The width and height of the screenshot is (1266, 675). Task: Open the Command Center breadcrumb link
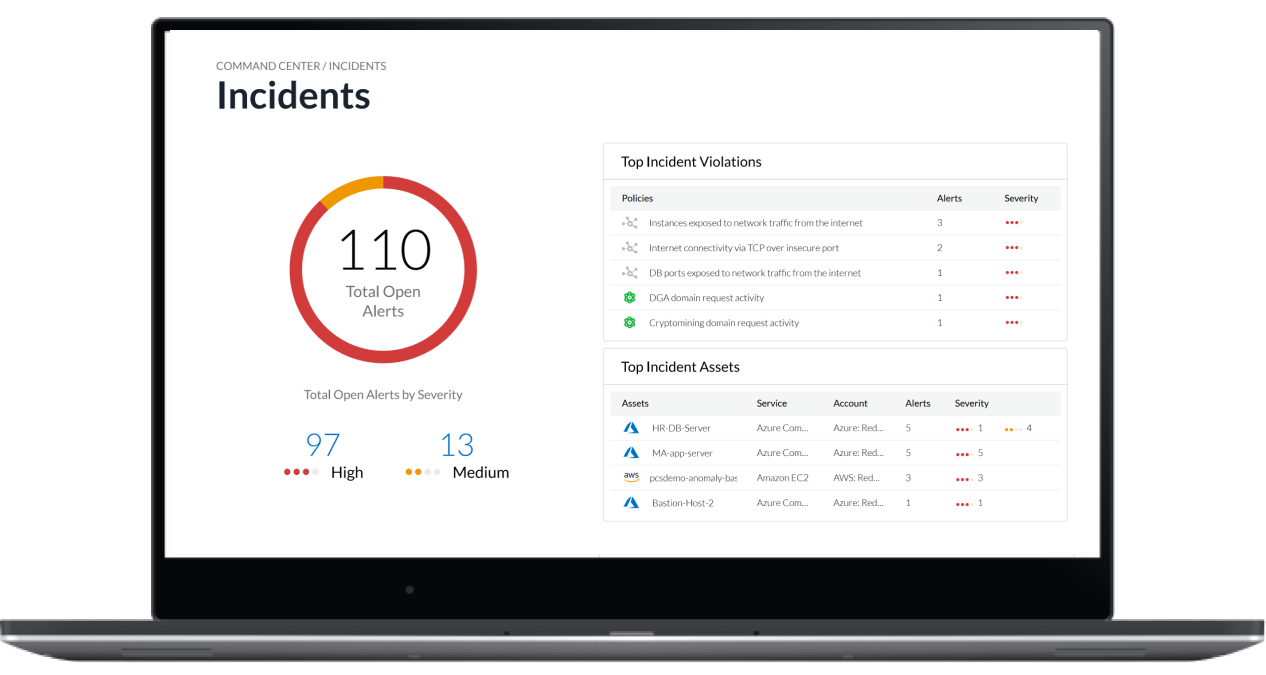pos(267,66)
